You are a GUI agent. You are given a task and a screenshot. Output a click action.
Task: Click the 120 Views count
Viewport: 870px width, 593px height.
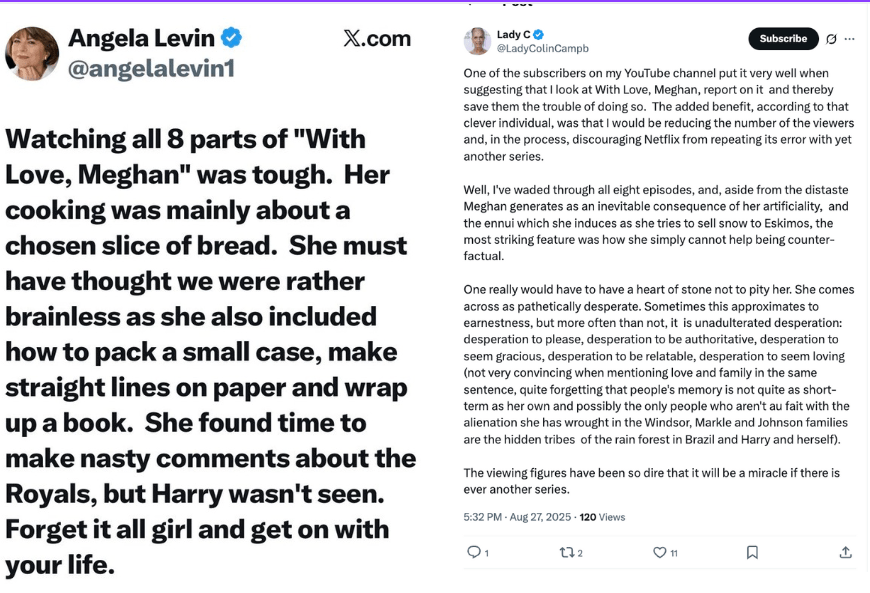coord(602,517)
